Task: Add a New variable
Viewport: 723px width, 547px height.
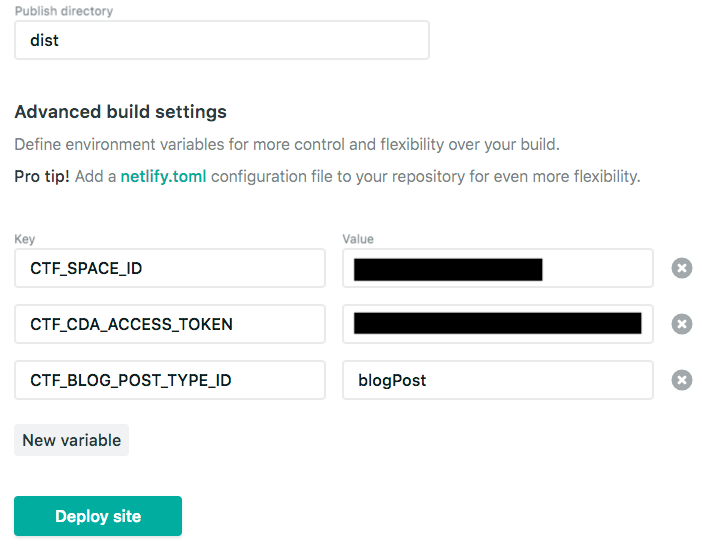Action: [71, 440]
